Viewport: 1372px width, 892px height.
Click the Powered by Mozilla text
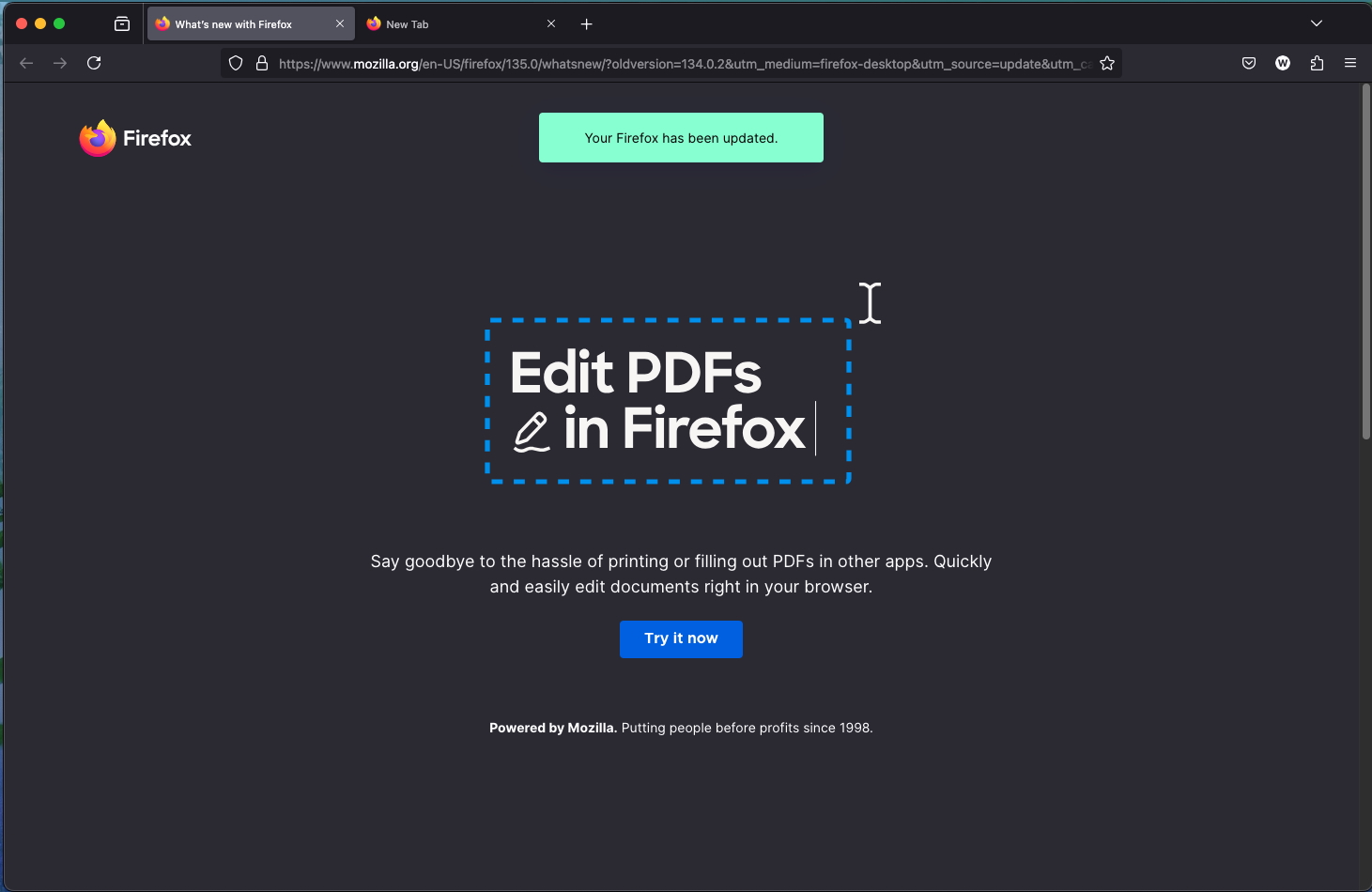(553, 728)
